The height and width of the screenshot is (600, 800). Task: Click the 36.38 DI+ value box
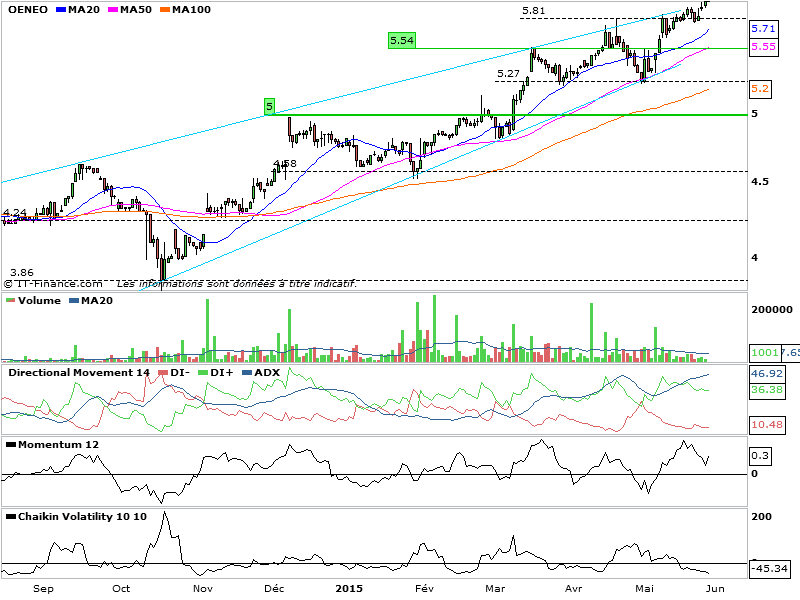pos(767,390)
